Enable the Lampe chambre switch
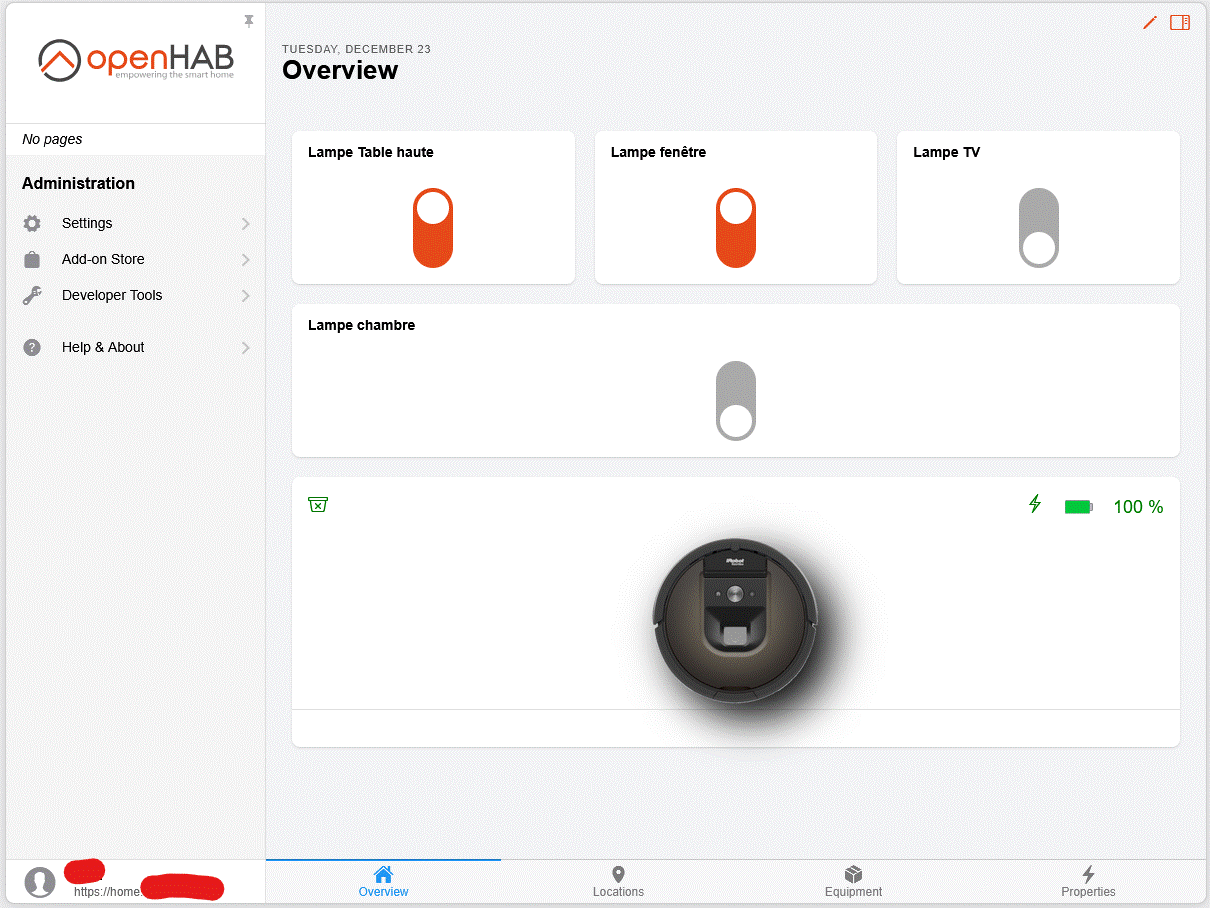1210x908 pixels. tap(736, 400)
